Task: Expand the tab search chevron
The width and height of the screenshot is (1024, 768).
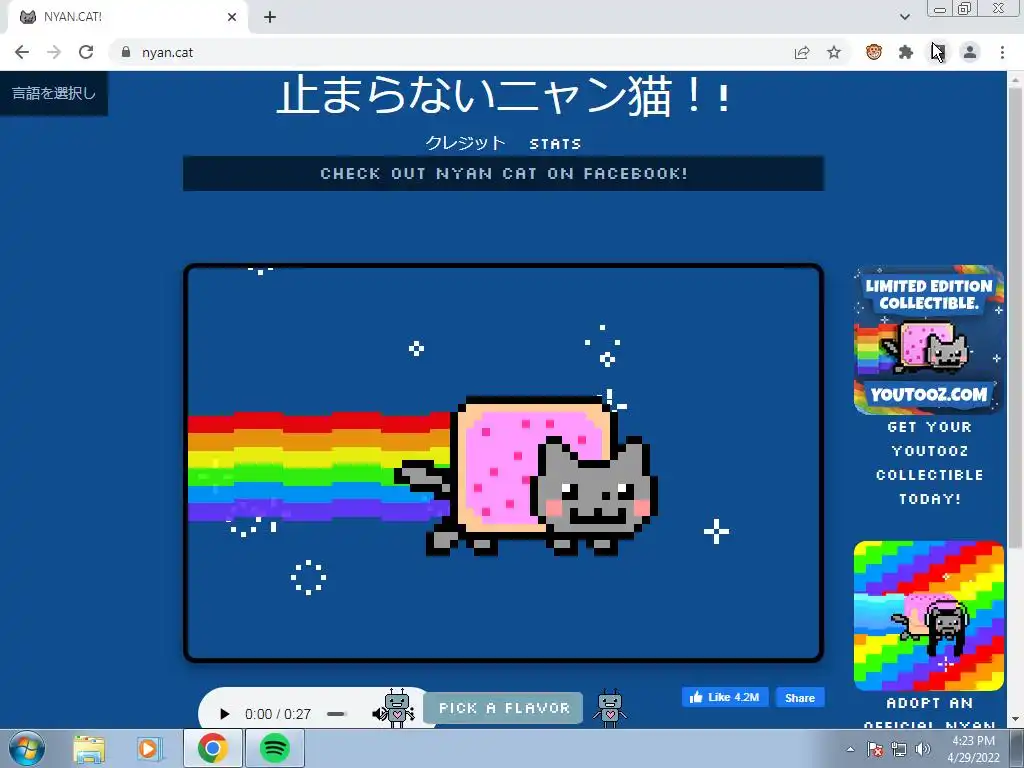Action: tap(904, 17)
